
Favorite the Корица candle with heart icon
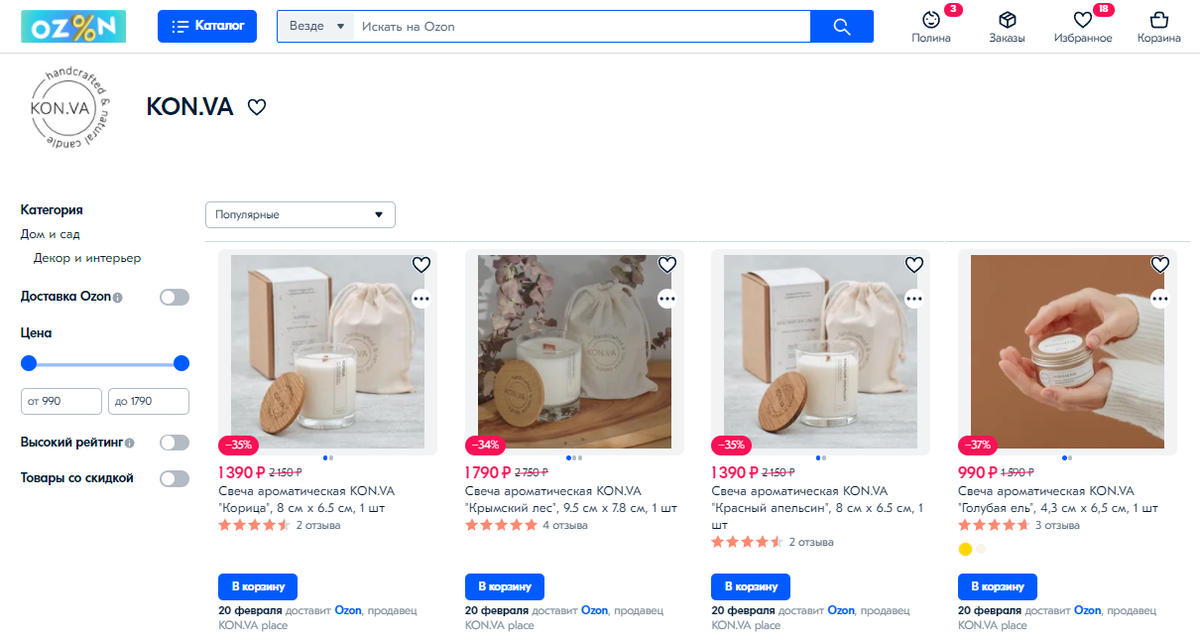[x=421, y=265]
